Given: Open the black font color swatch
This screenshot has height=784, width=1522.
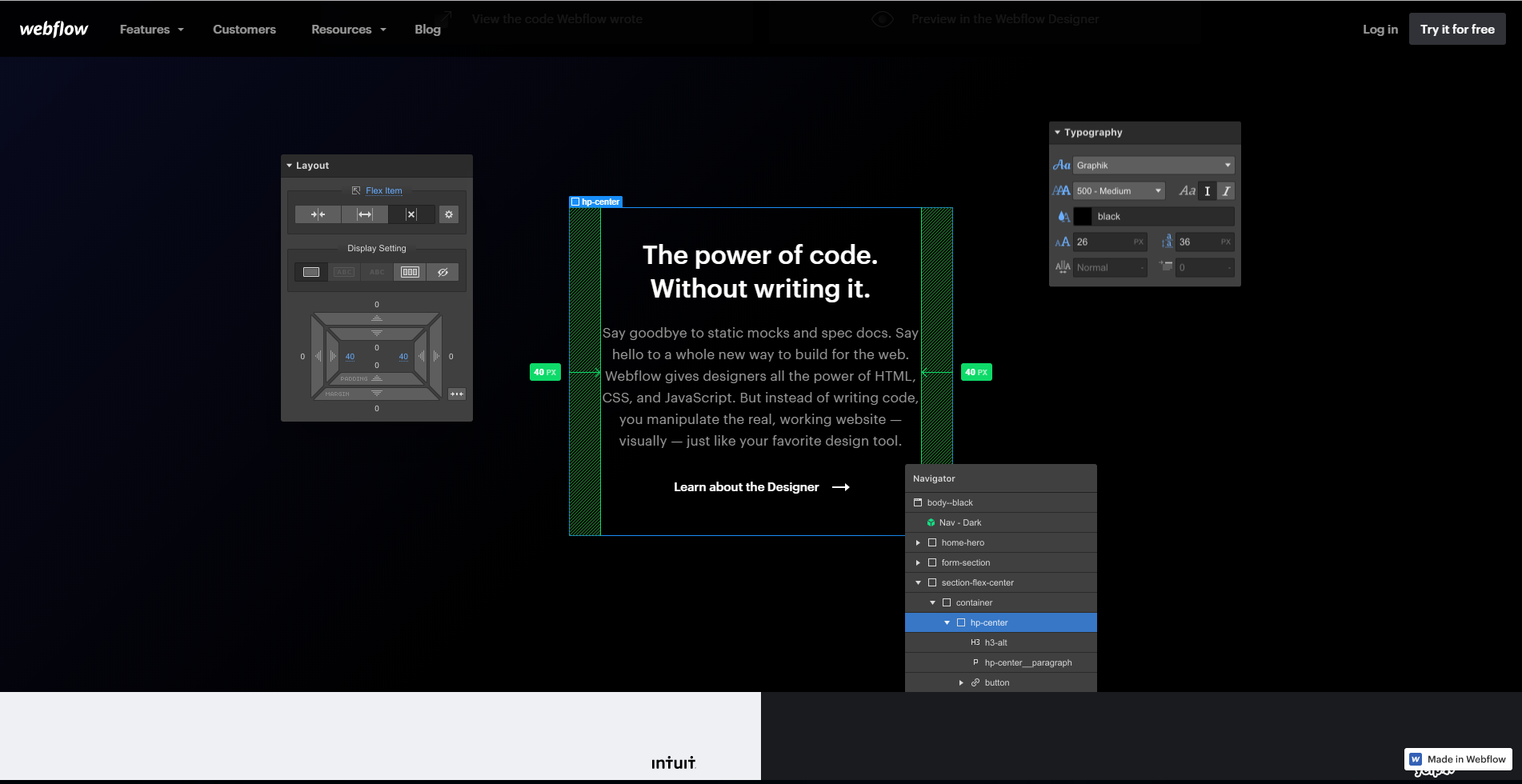Looking at the screenshot, I should point(1083,217).
